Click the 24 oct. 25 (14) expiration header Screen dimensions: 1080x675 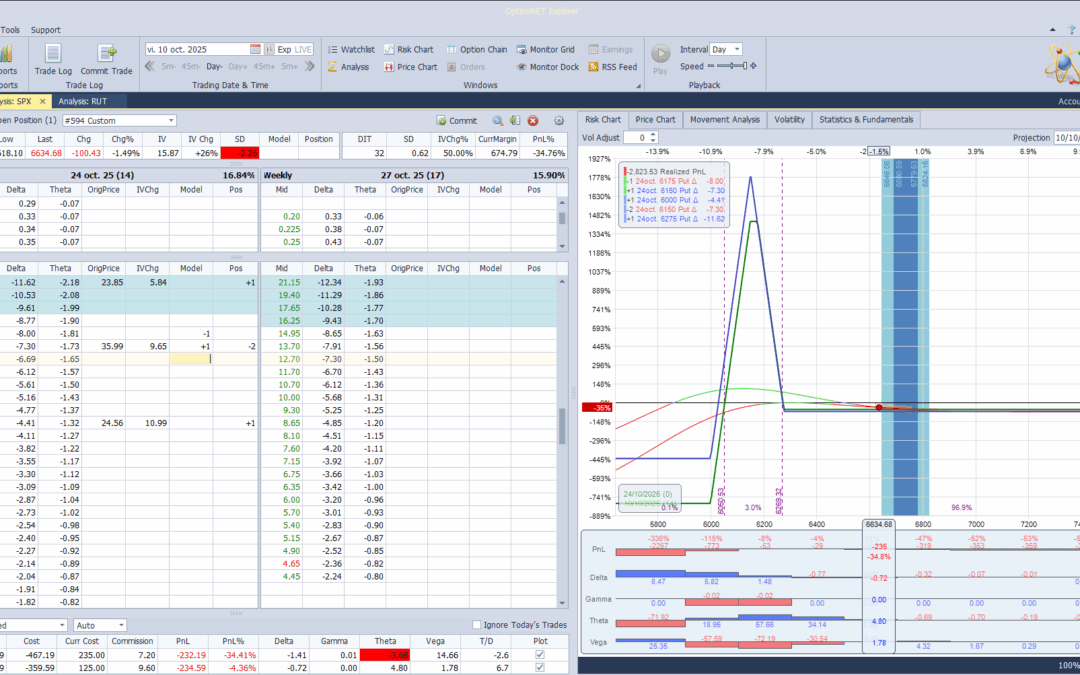tap(102, 176)
